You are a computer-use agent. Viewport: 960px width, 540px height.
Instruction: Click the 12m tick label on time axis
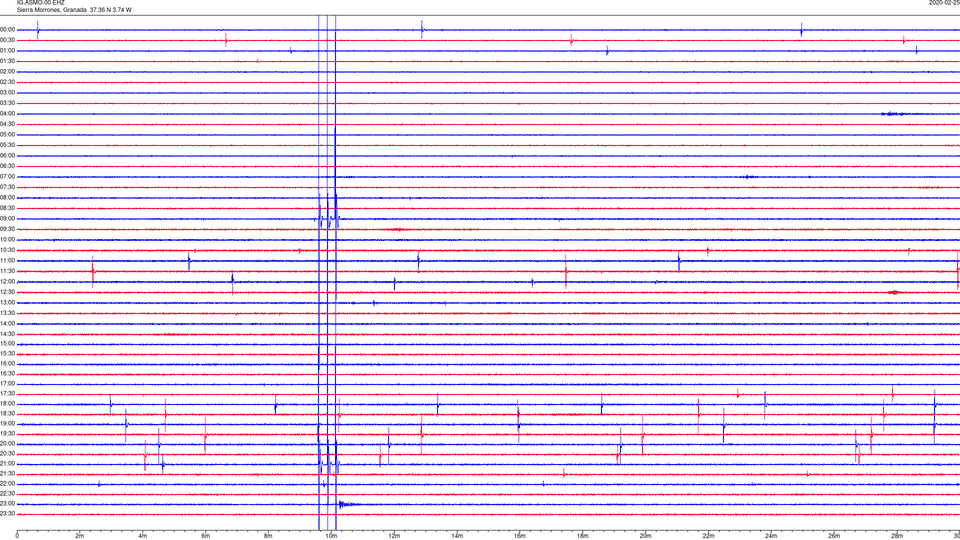(394, 536)
